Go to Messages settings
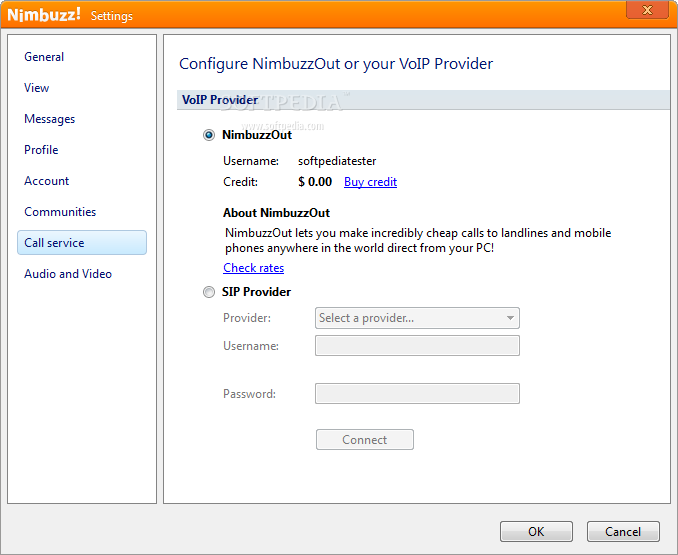This screenshot has height=555, width=678. coord(49,119)
